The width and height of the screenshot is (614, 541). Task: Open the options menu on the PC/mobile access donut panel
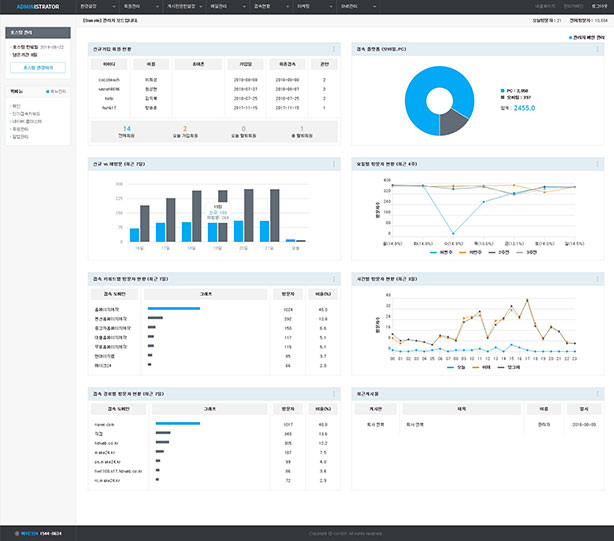(x=599, y=49)
